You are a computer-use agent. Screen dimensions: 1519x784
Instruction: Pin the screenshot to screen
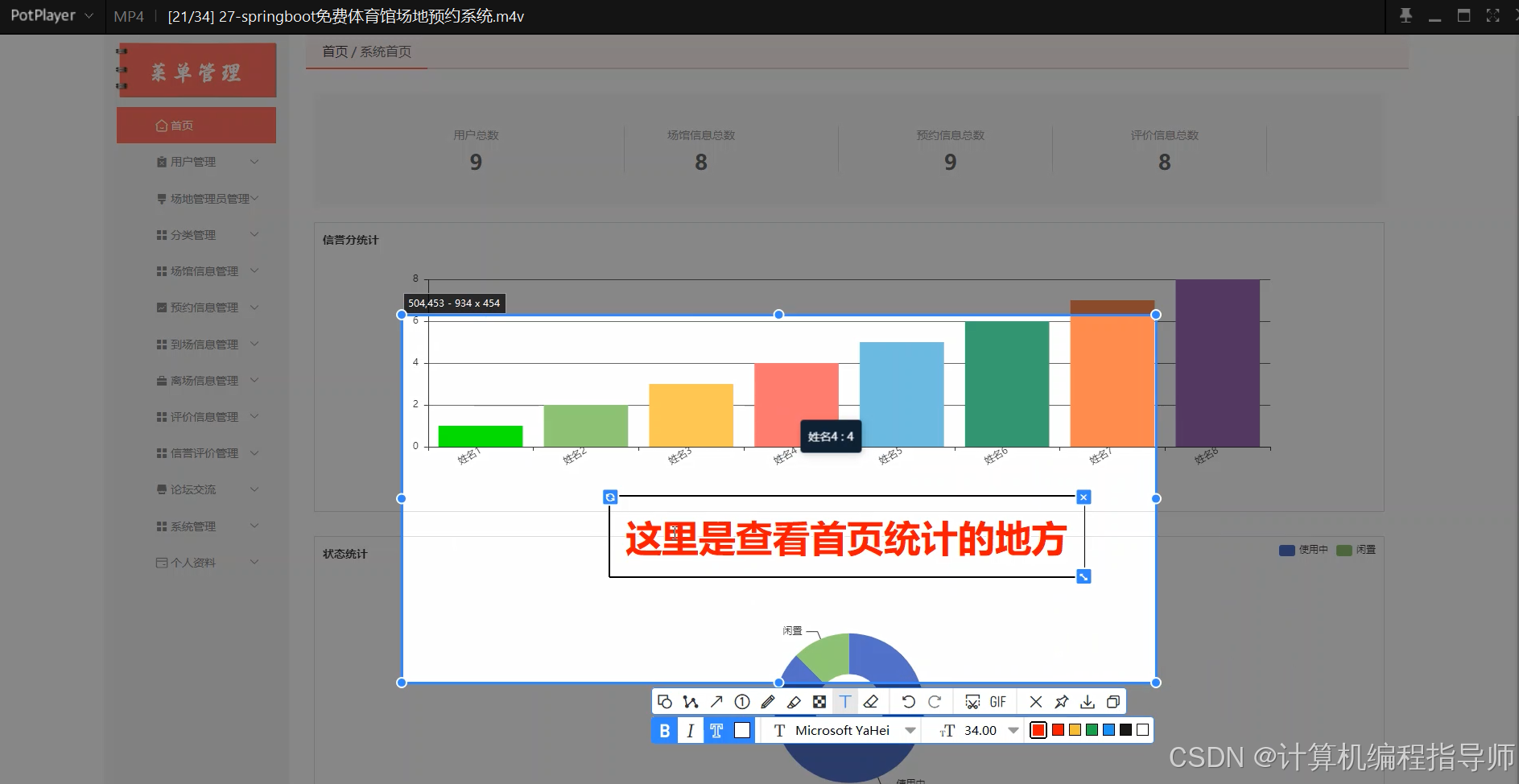click(1062, 702)
